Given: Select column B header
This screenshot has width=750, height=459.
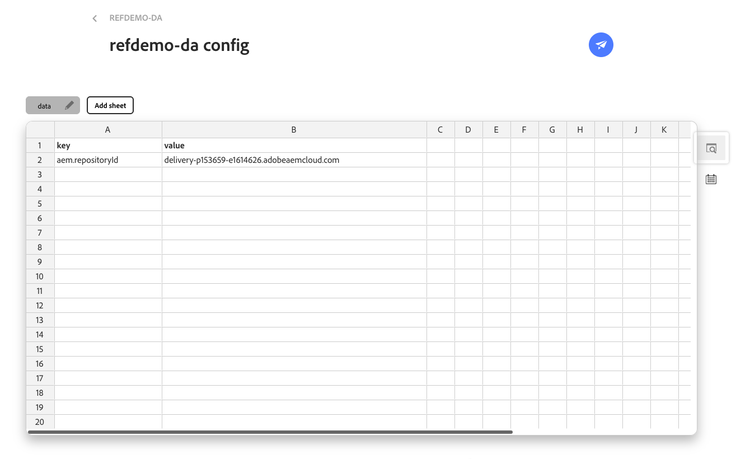Looking at the screenshot, I should pyautogui.click(x=294, y=130).
